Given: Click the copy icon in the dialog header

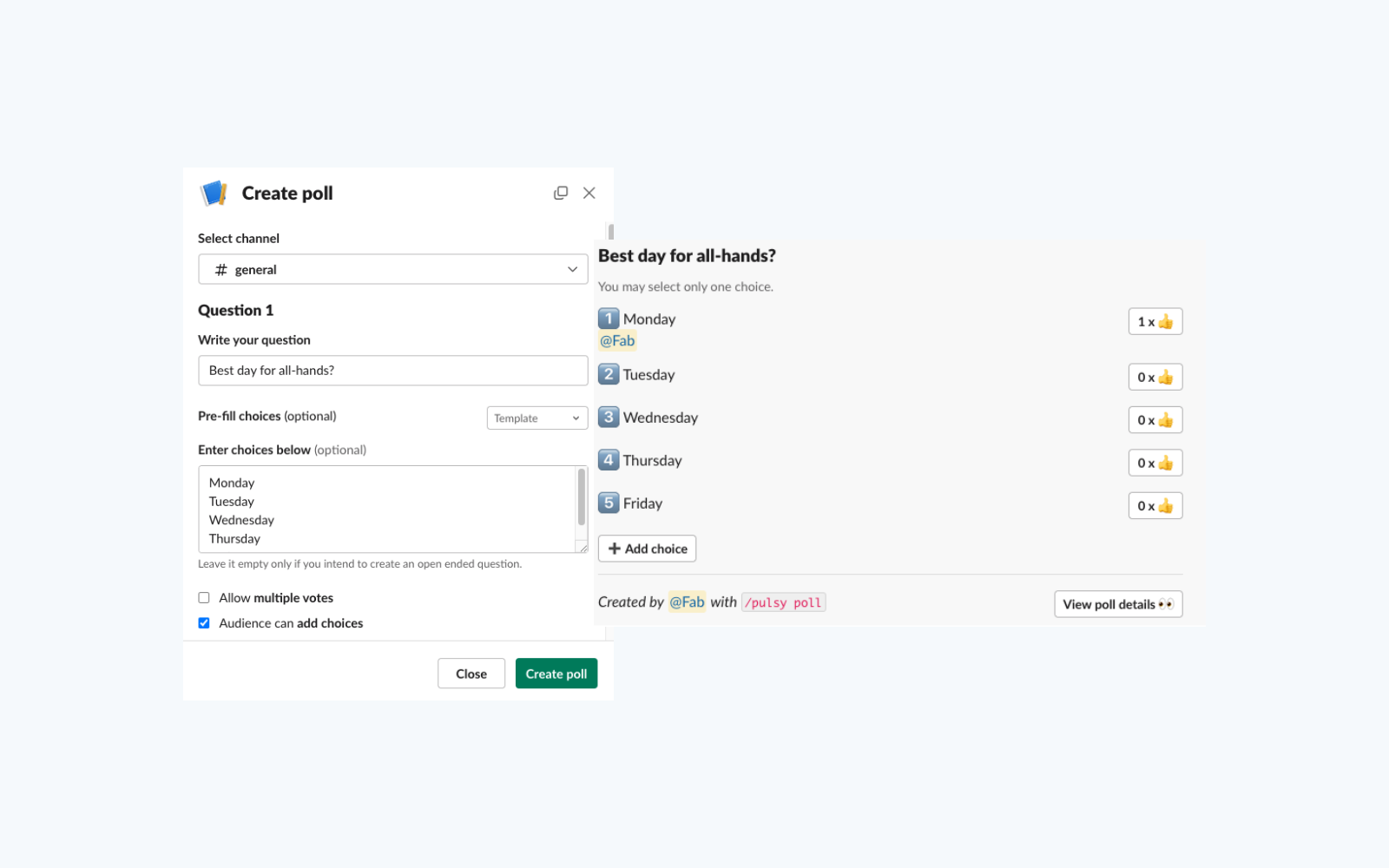Looking at the screenshot, I should [561, 193].
